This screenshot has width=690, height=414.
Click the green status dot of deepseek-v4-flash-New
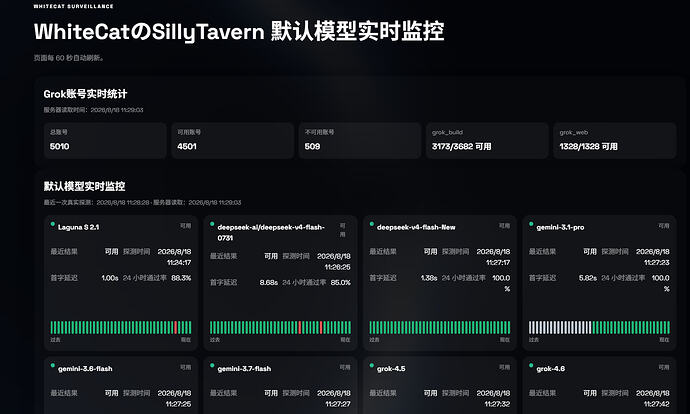pos(372,224)
